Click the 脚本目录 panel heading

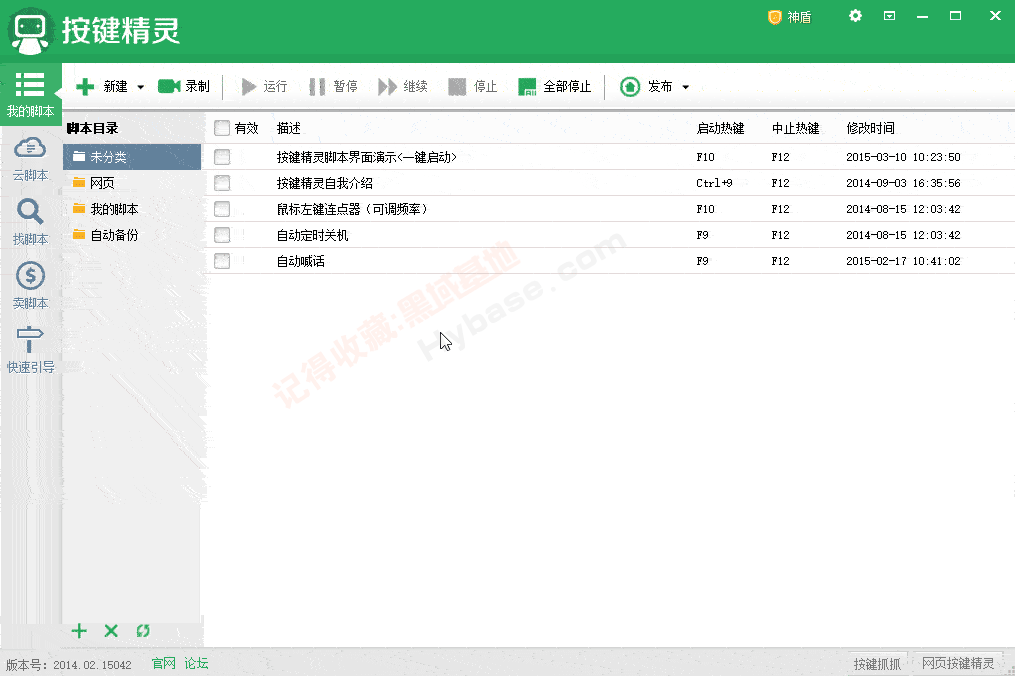(x=93, y=128)
